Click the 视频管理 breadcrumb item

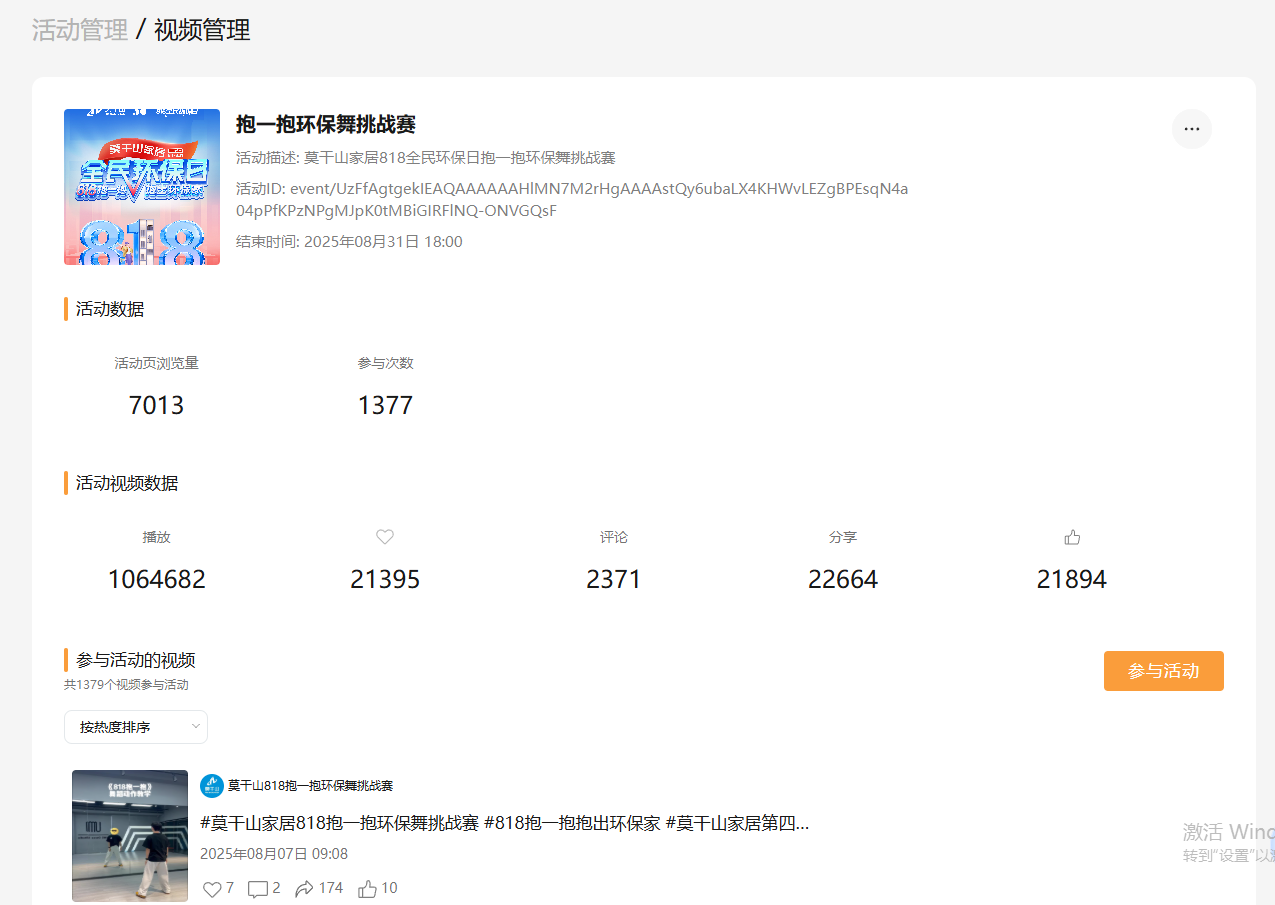click(202, 30)
